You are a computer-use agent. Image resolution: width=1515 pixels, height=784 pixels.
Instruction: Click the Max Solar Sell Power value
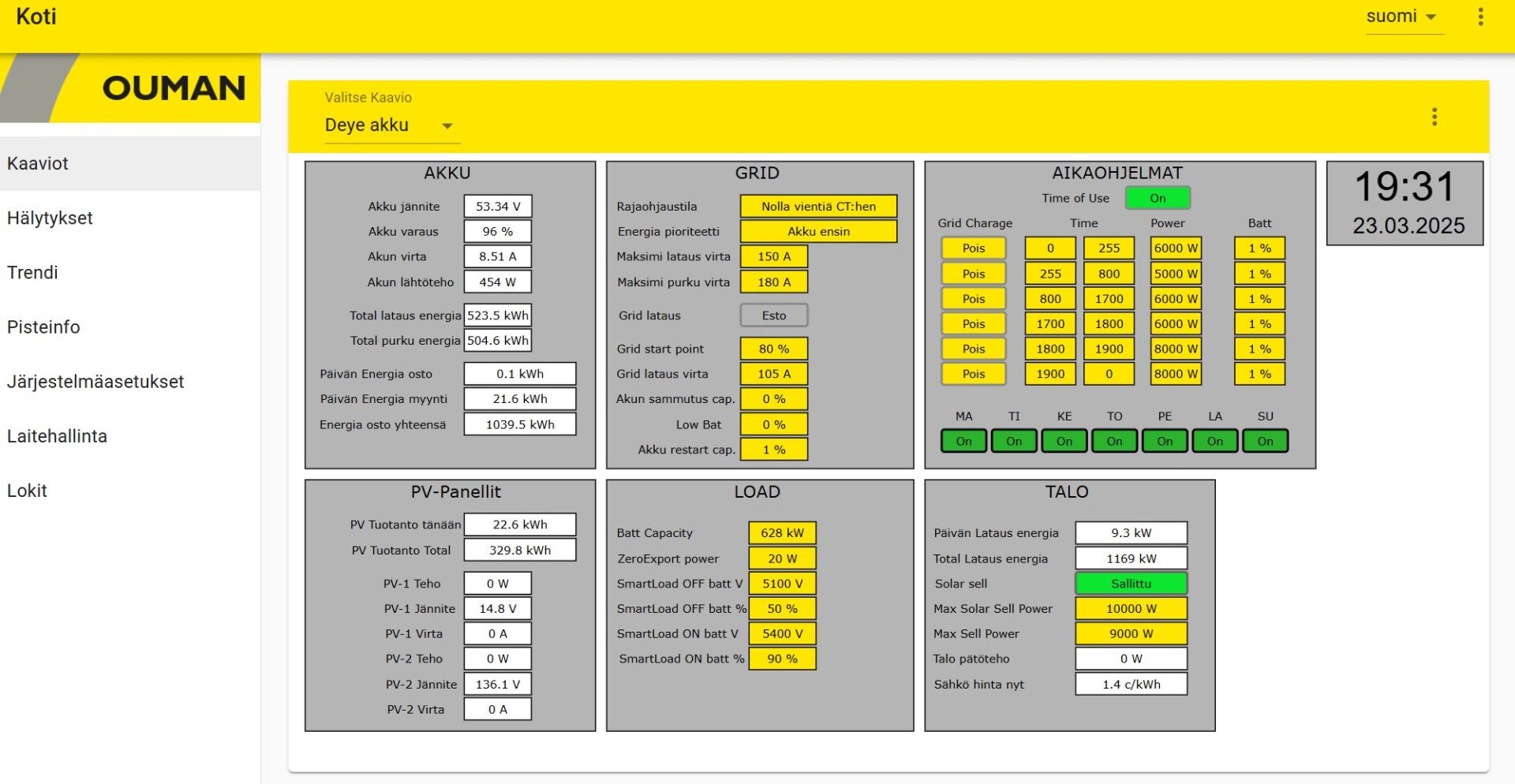click(1131, 609)
